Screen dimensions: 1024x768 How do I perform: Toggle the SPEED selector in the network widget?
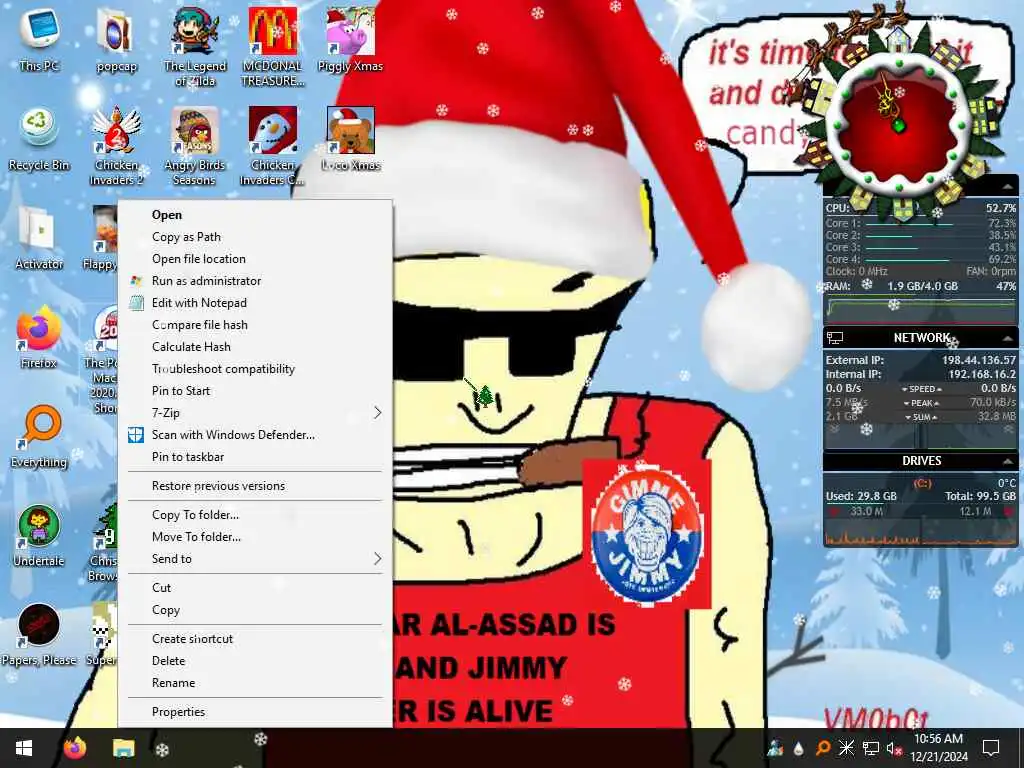[921, 389]
